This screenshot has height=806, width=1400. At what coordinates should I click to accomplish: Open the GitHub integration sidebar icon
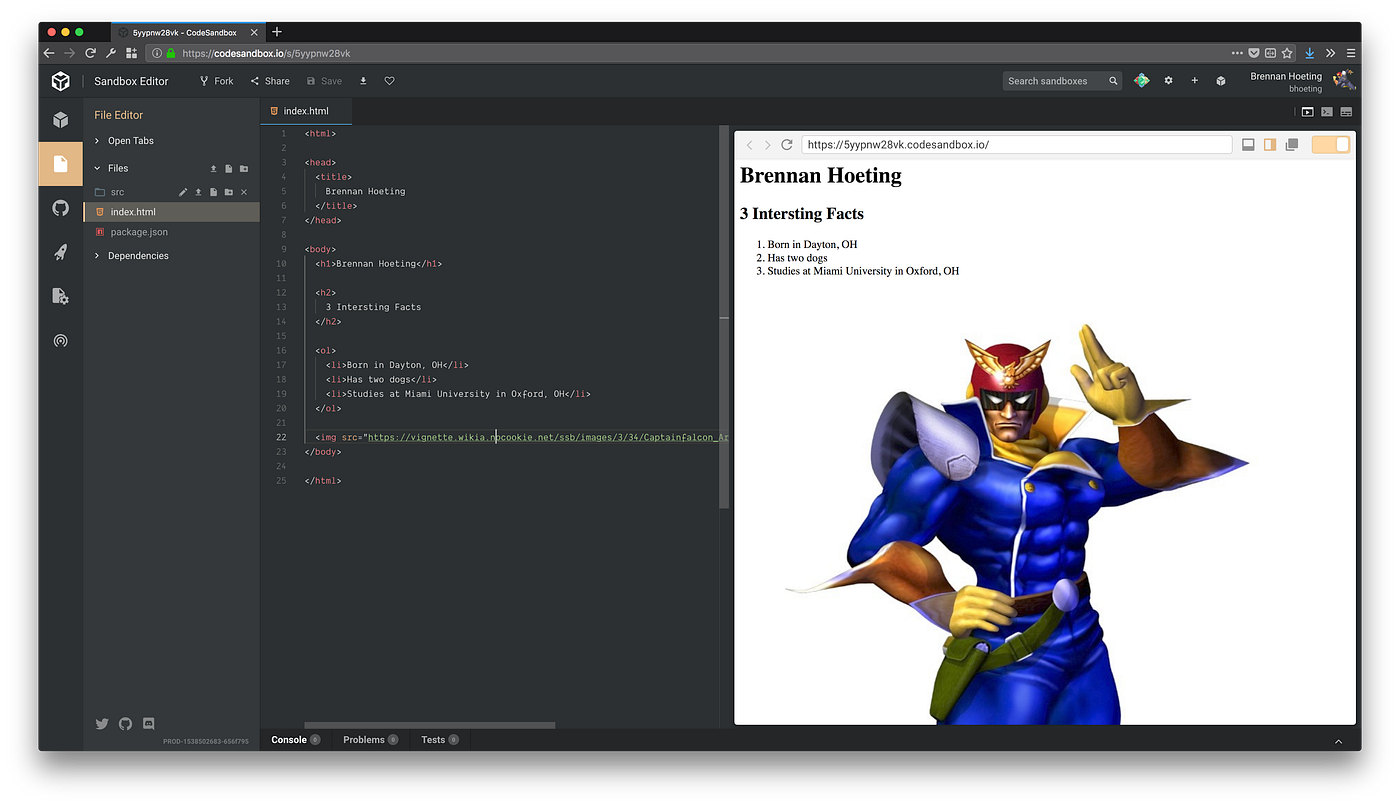pyautogui.click(x=60, y=208)
